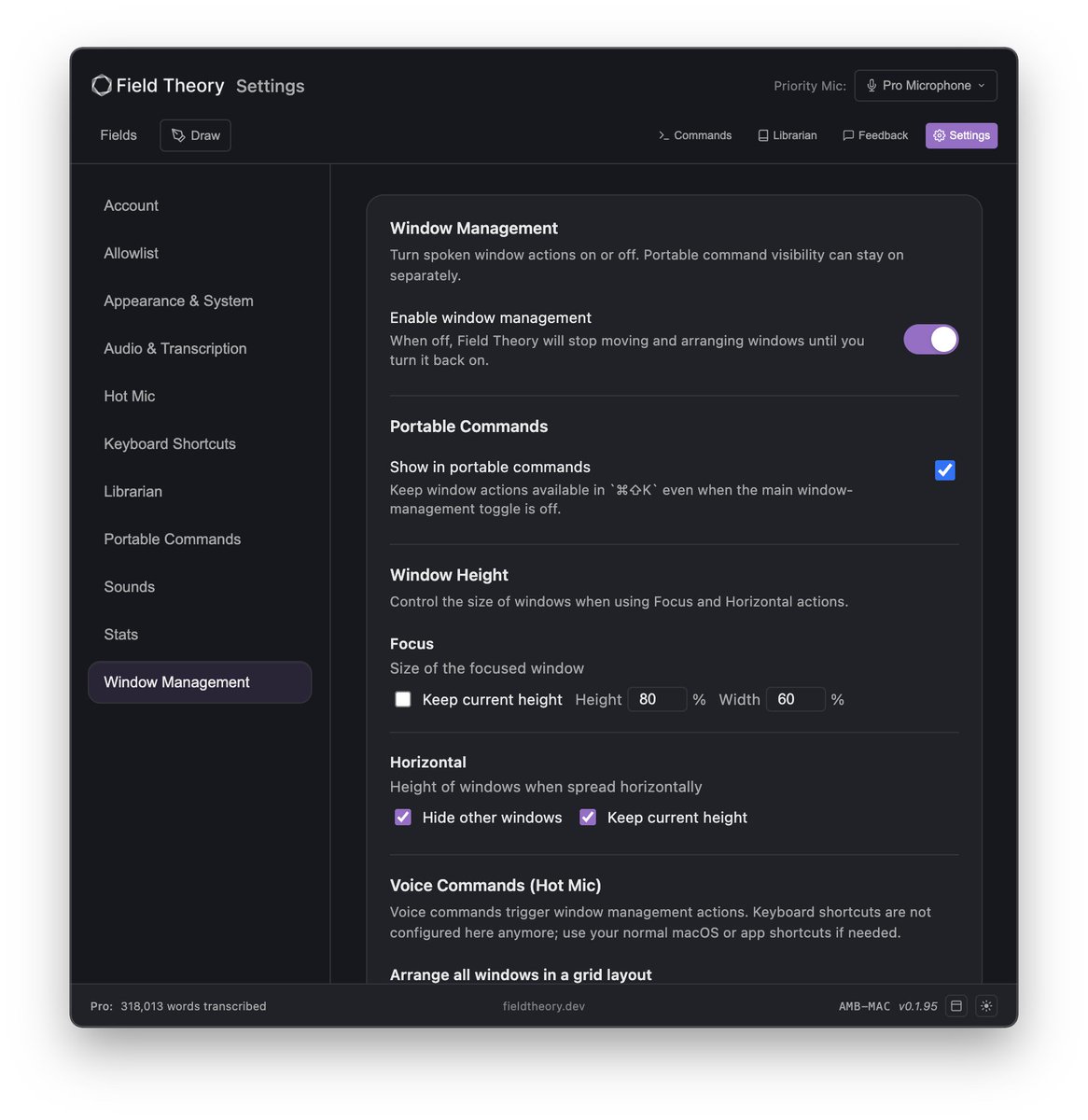Open Librarian from the top bar

click(x=787, y=135)
